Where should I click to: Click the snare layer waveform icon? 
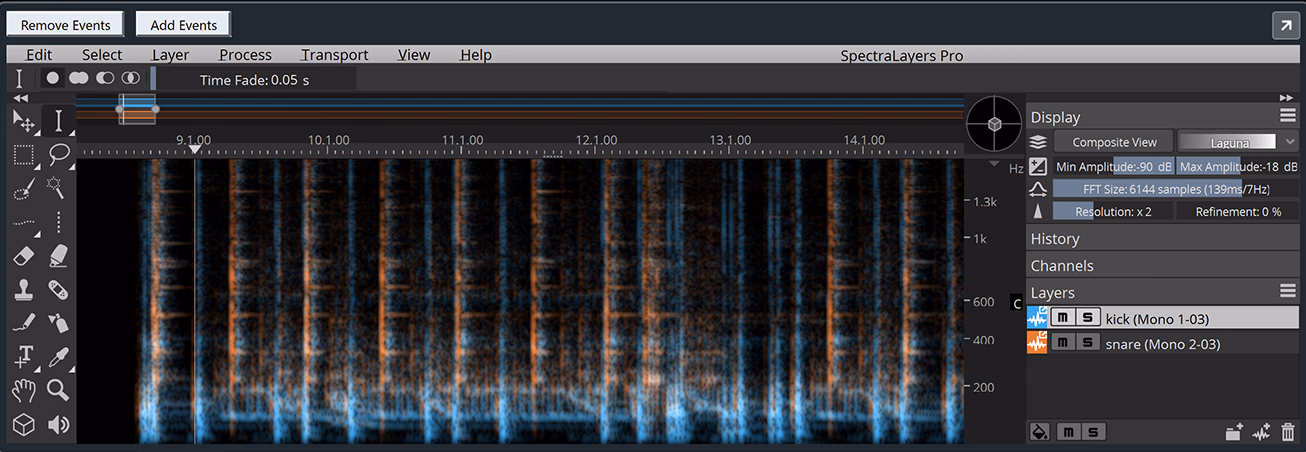[1037, 343]
